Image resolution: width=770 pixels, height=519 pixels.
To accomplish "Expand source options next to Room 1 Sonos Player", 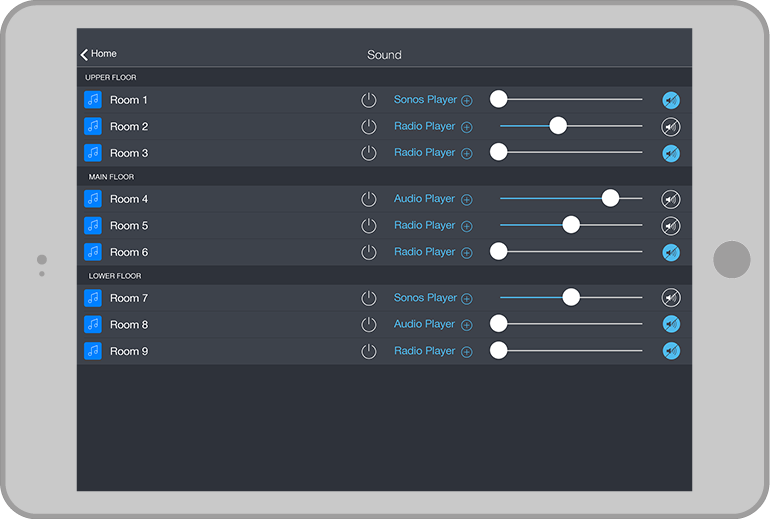I will (x=467, y=101).
